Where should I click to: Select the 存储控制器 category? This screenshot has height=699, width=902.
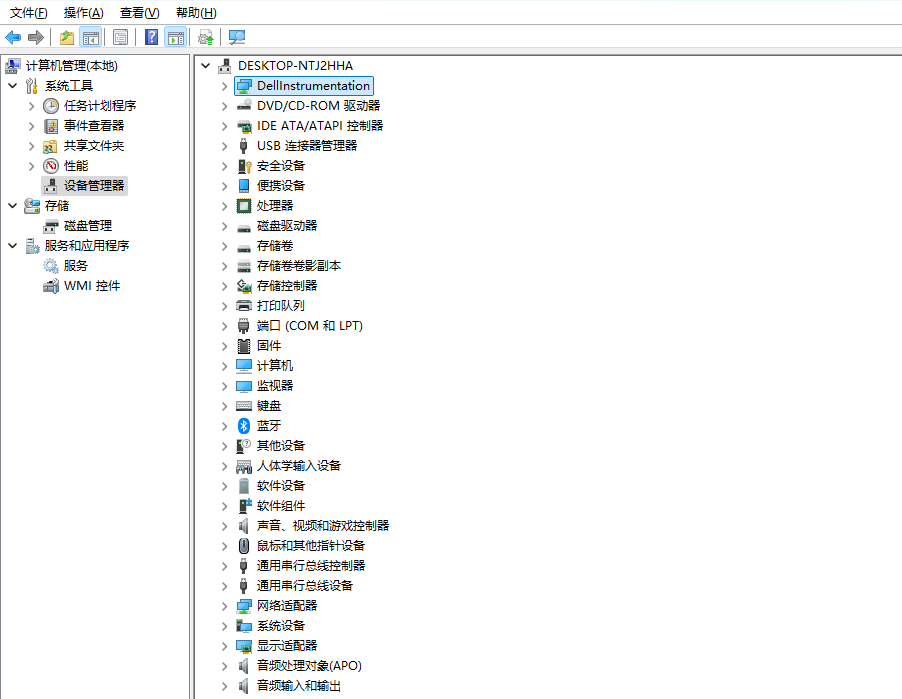pyautogui.click(x=287, y=285)
